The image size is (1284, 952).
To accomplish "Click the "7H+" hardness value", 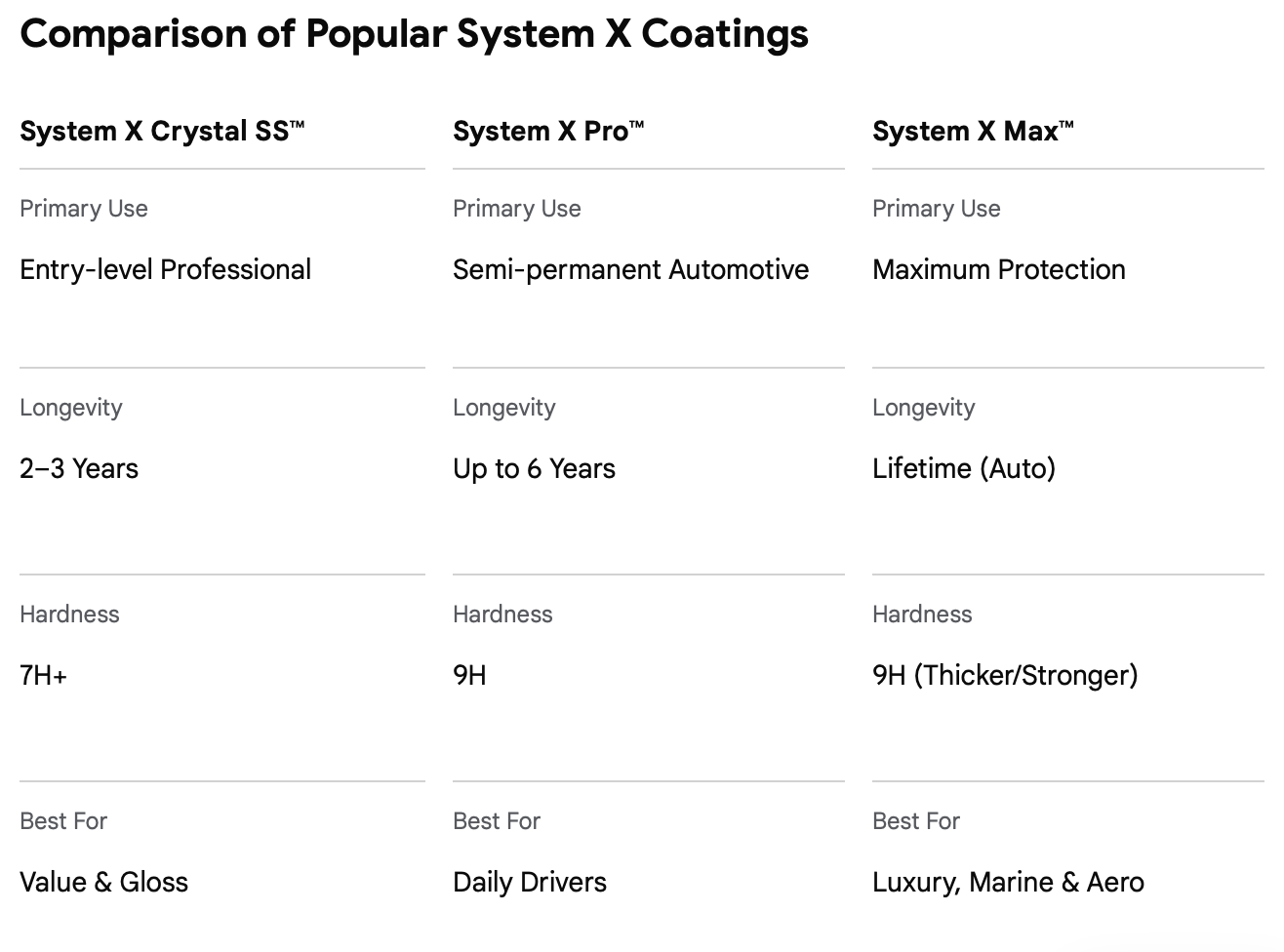I will click(x=44, y=676).
